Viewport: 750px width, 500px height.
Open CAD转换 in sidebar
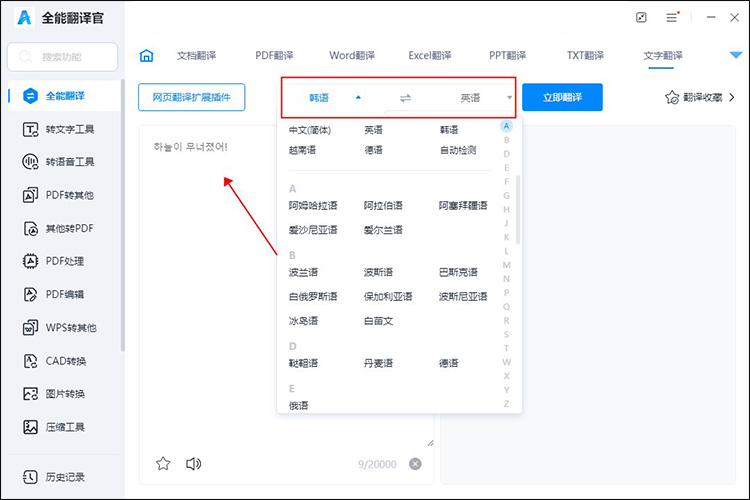[x=55, y=361]
